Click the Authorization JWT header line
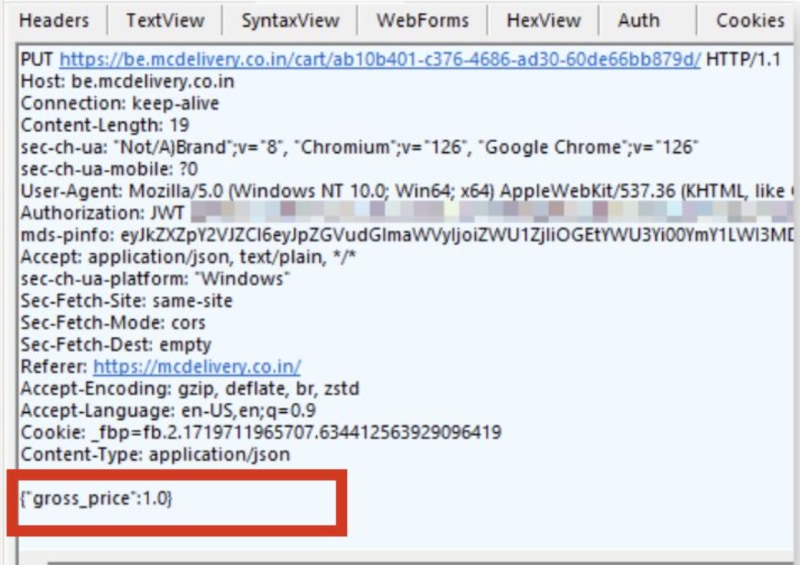The height and width of the screenshot is (565, 800). click(100, 214)
